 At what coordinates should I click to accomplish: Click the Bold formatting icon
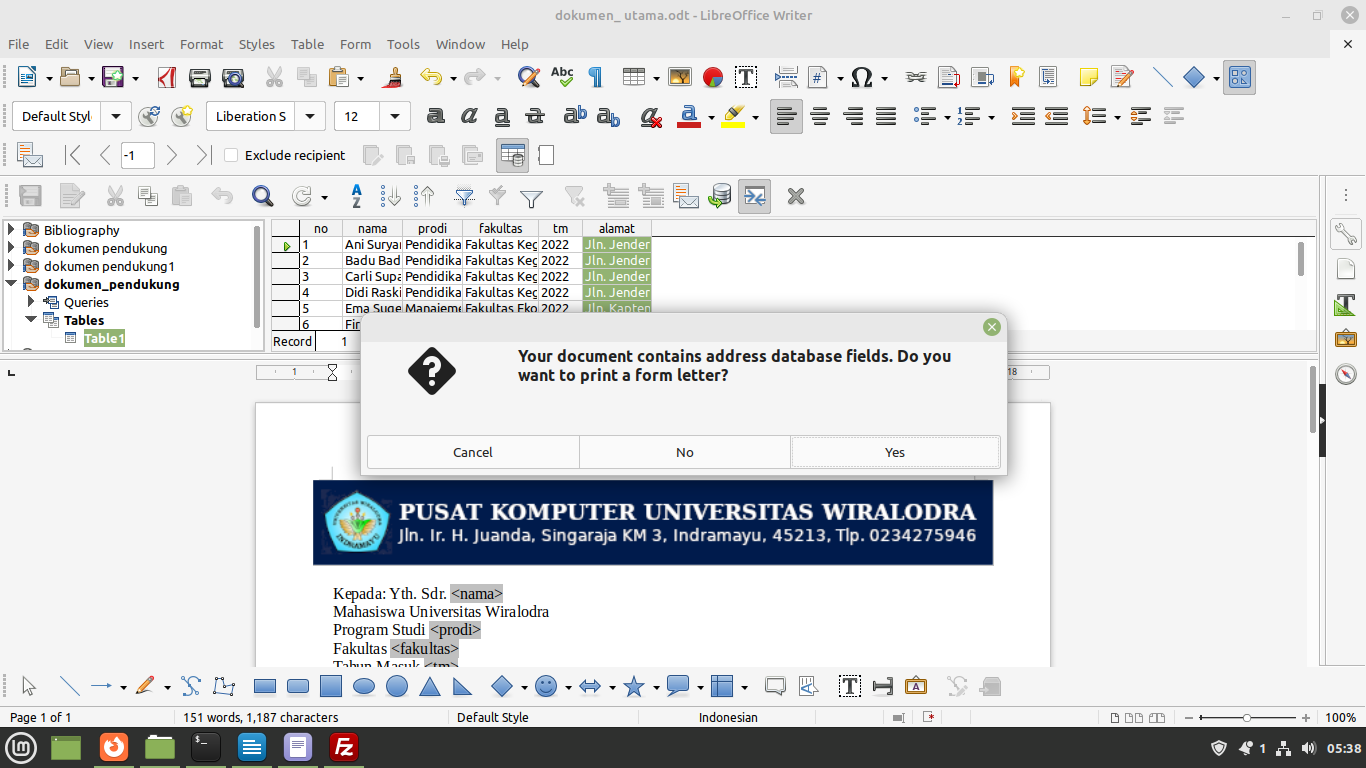tap(435, 116)
